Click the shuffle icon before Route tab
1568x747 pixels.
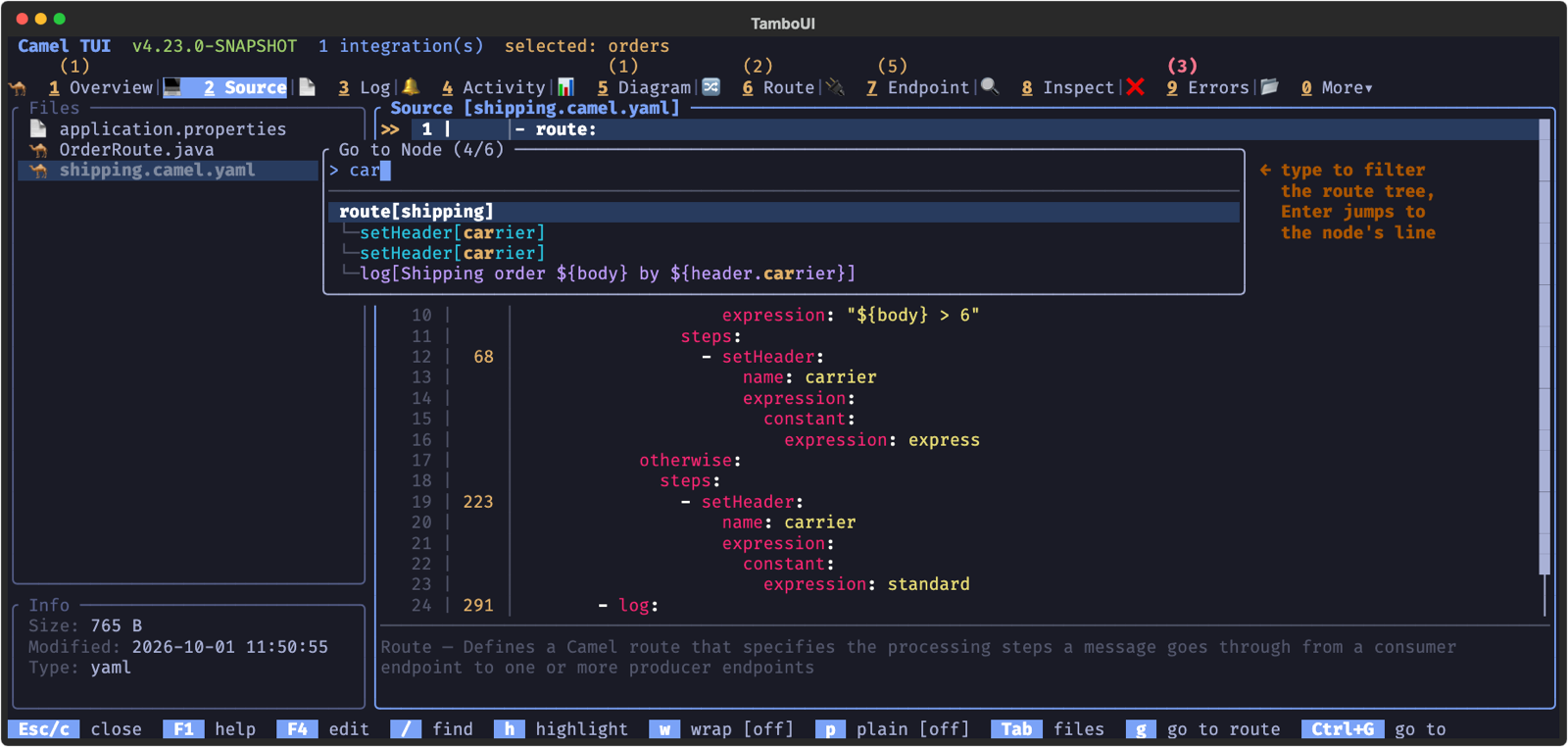tap(711, 87)
